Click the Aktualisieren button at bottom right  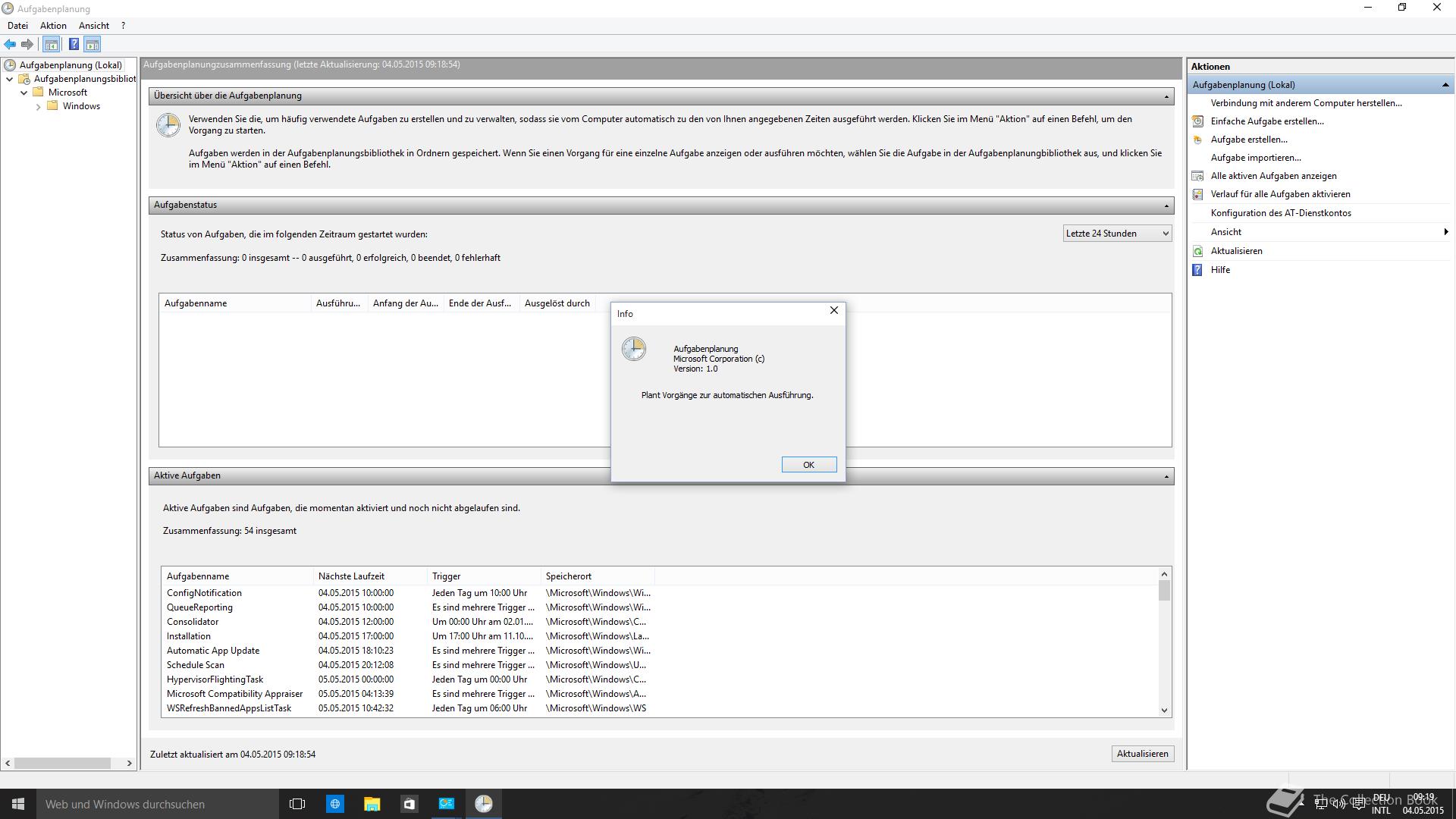[x=1142, y=754]
